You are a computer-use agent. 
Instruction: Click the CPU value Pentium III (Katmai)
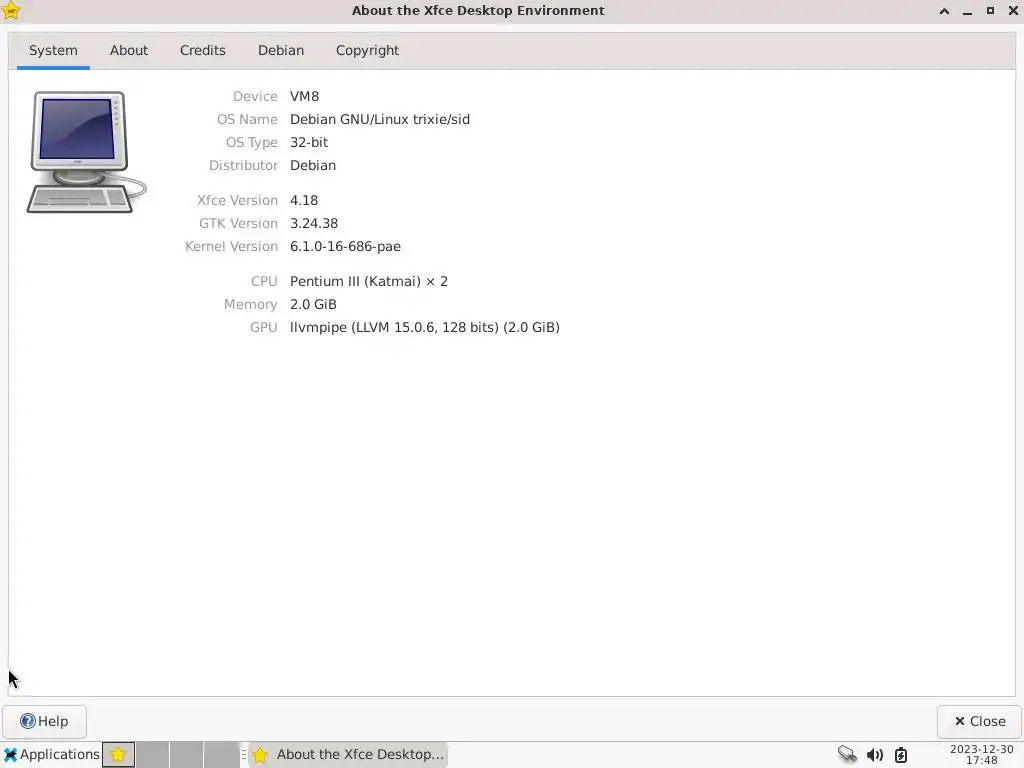coord(368,281)
